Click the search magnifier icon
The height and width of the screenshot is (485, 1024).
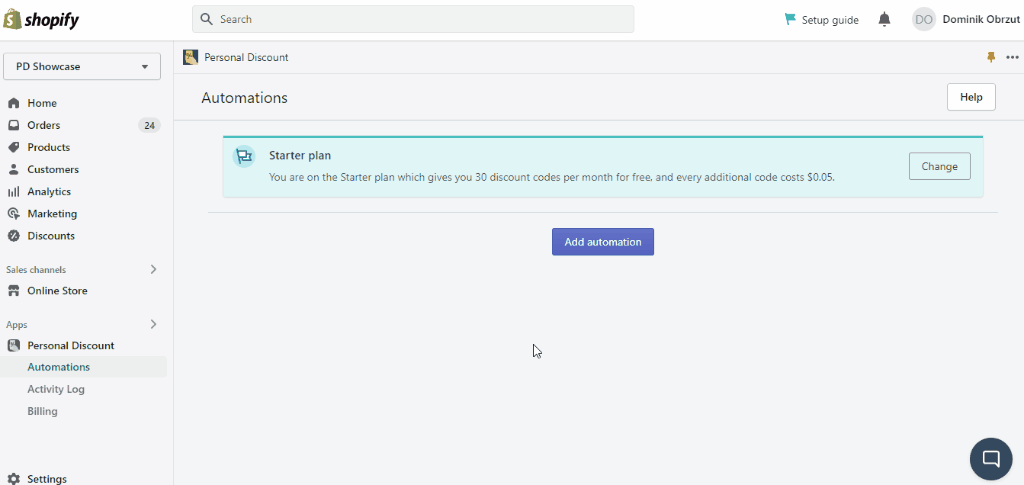click(206, 19)
